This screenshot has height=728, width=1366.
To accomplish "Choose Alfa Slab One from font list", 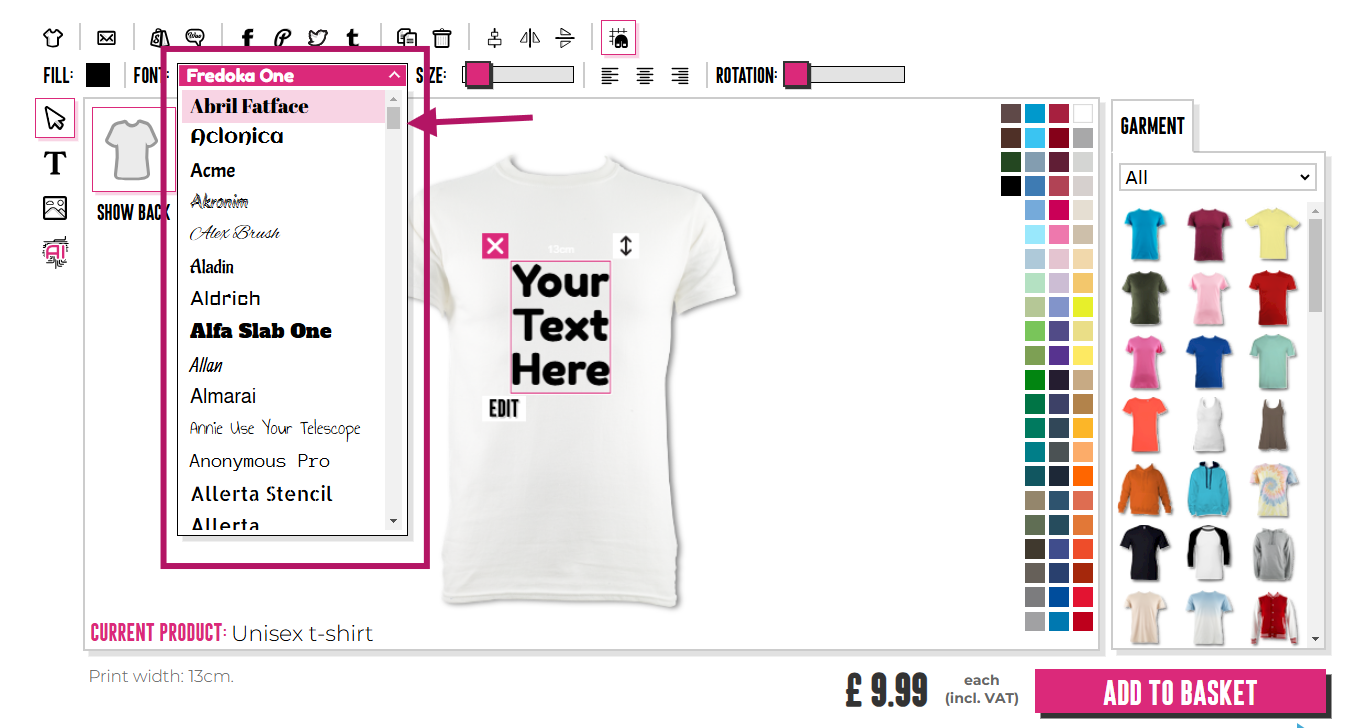I will 261,331.
